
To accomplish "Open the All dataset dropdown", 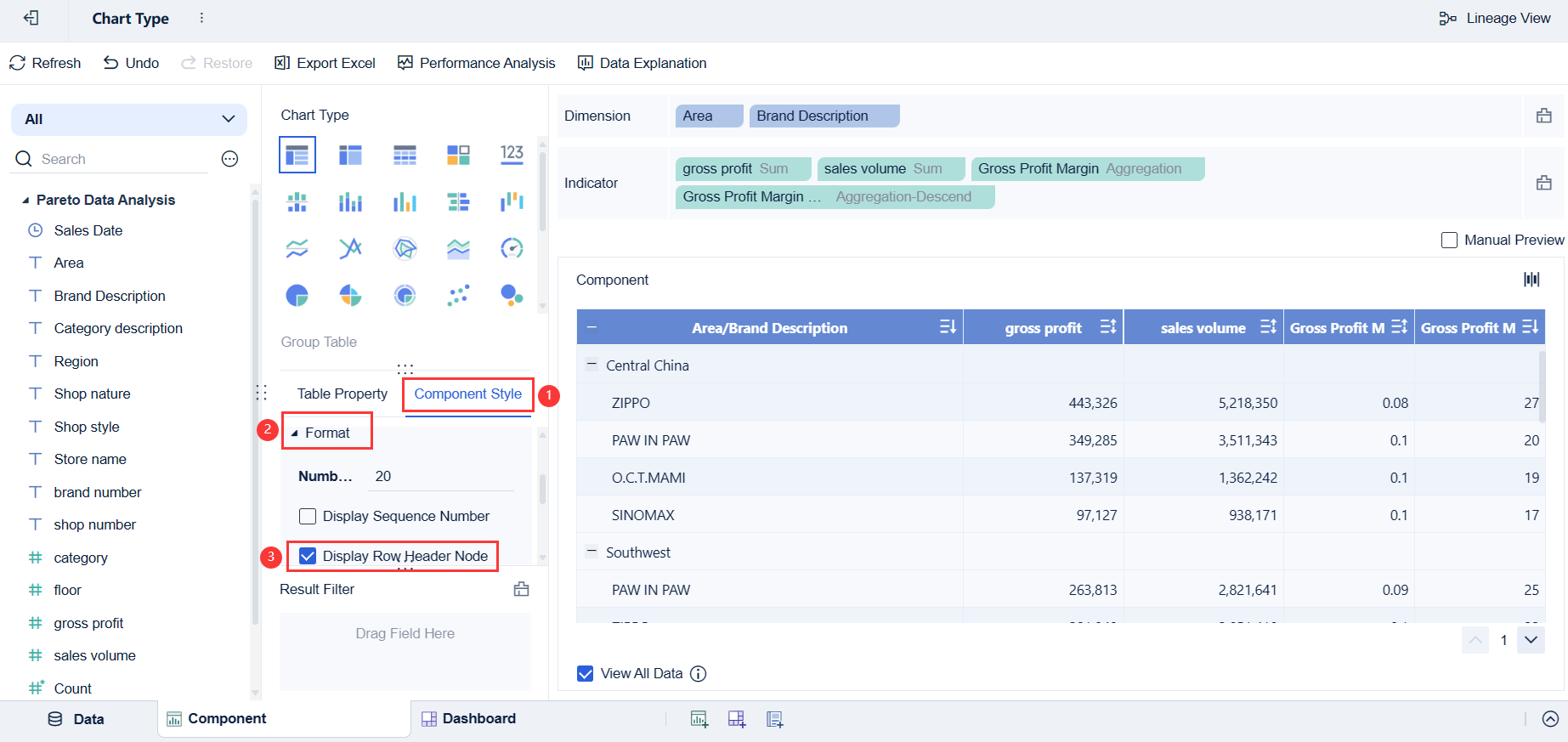I will [129, 119].
